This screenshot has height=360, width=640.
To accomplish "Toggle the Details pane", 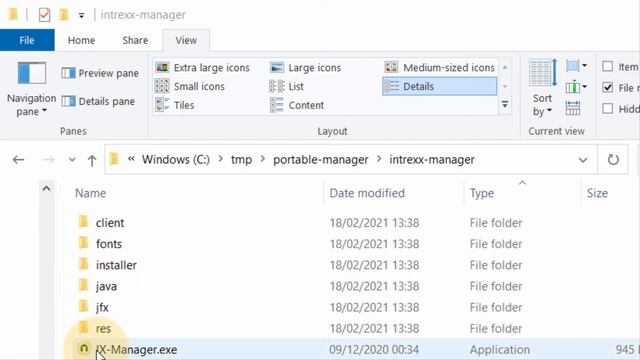I will point(98,101).
